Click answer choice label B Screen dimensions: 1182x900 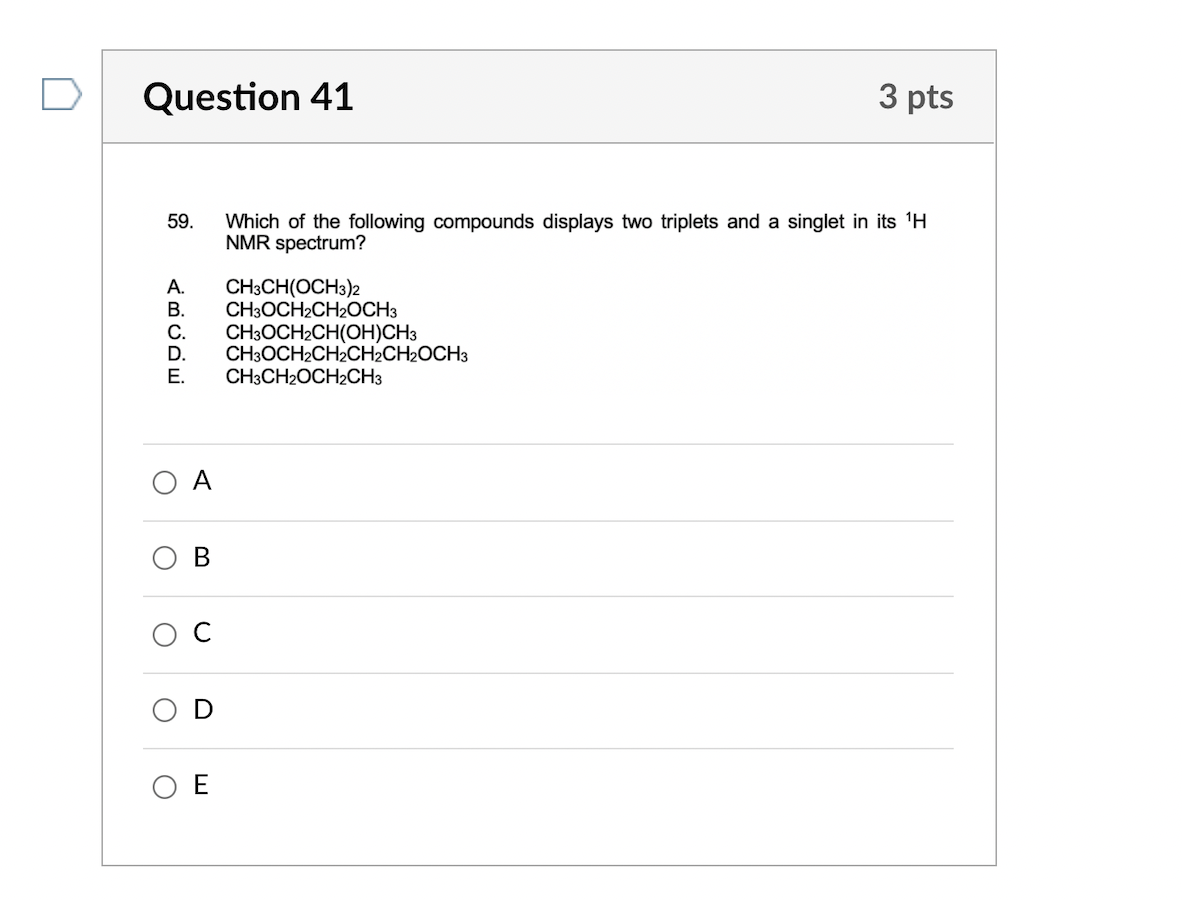202,558
